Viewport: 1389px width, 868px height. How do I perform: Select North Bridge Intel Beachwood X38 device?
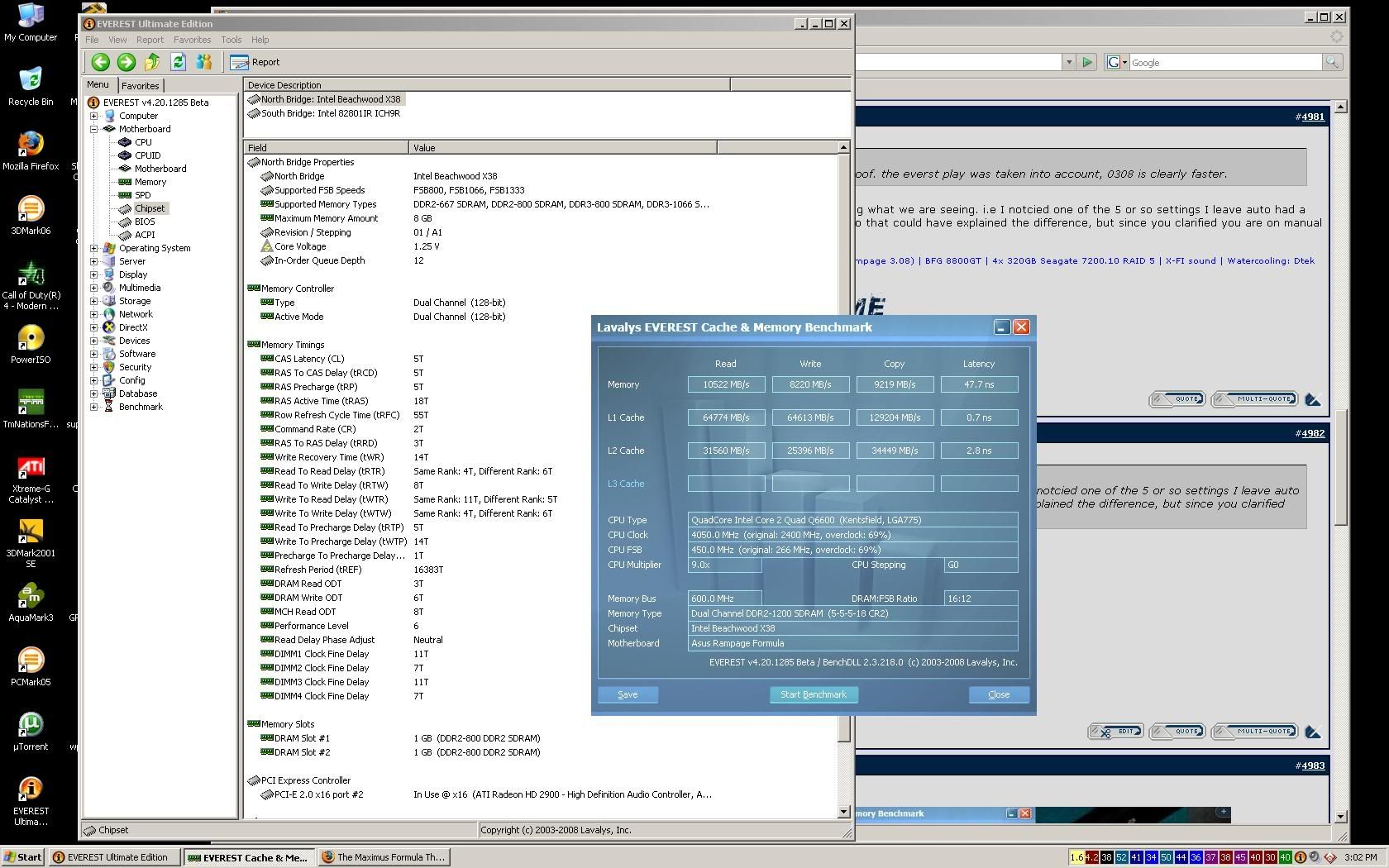[x=325, y=99]
